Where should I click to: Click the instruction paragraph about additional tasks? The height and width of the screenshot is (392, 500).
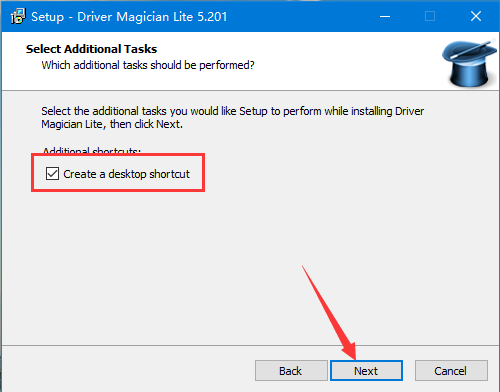232,117
